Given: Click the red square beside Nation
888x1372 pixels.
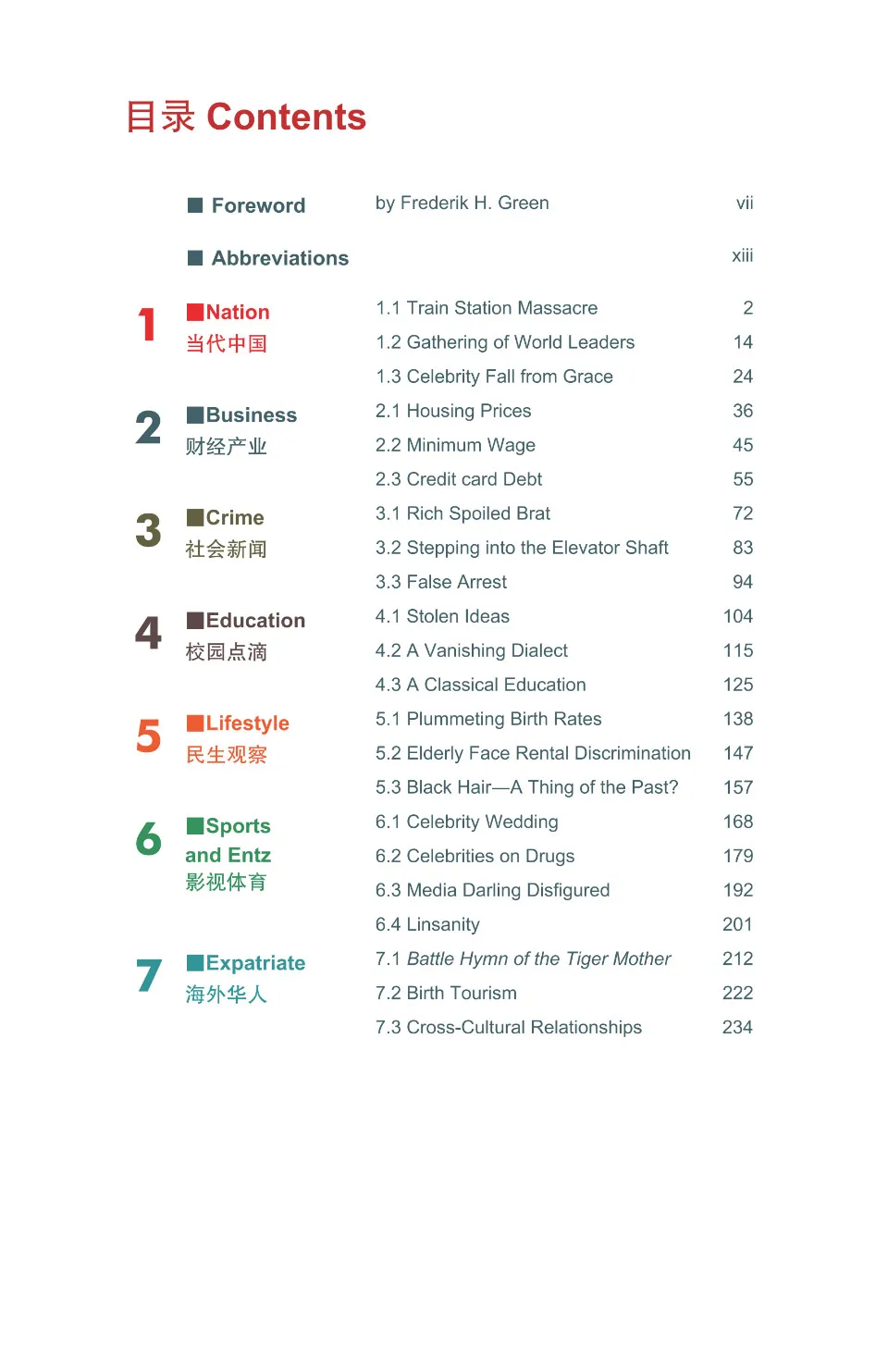Looking at the screenshot, I should point(195,312).
